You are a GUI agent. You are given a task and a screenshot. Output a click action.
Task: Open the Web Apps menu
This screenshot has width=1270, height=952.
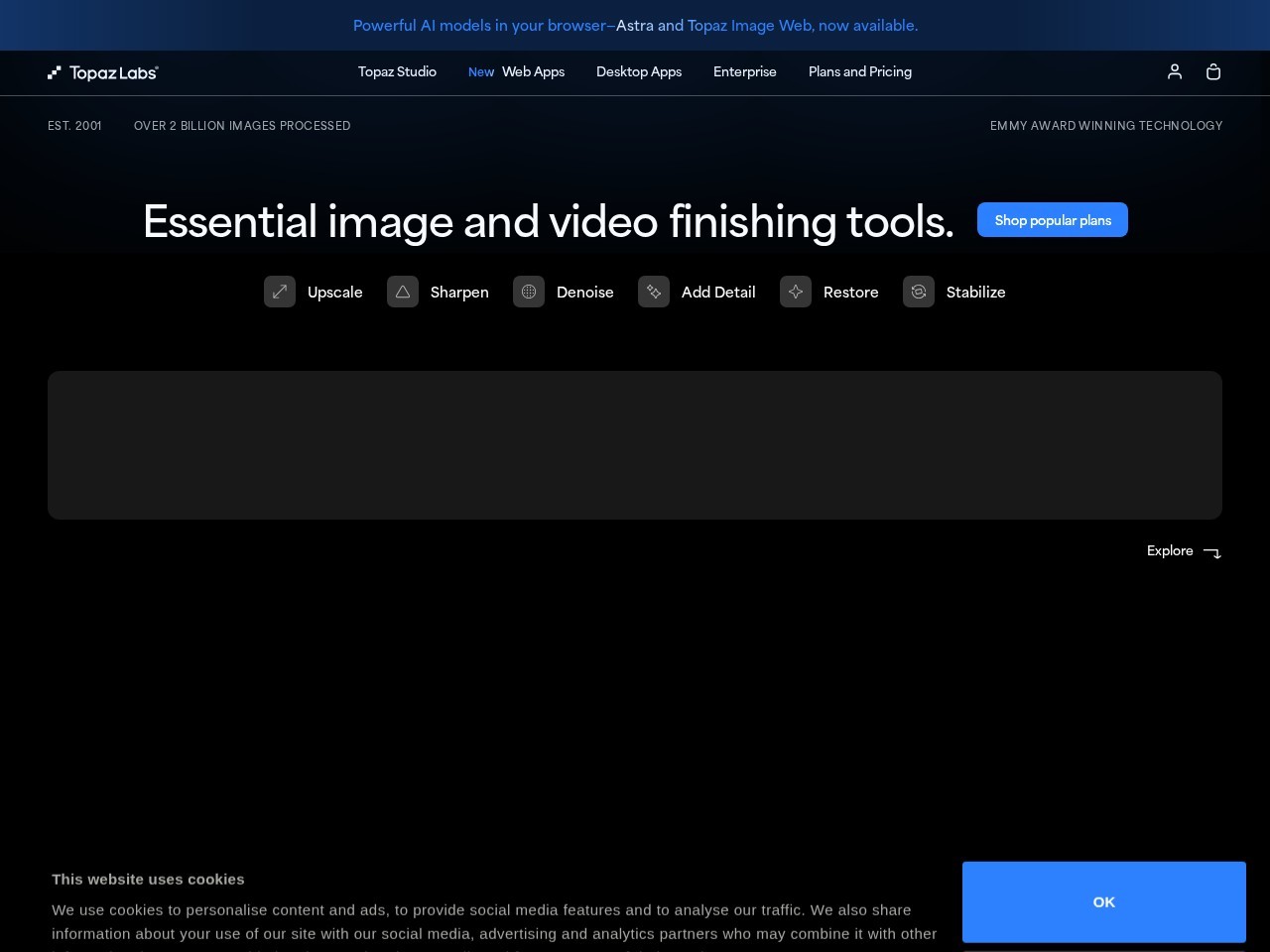click(x=533, y=71)
